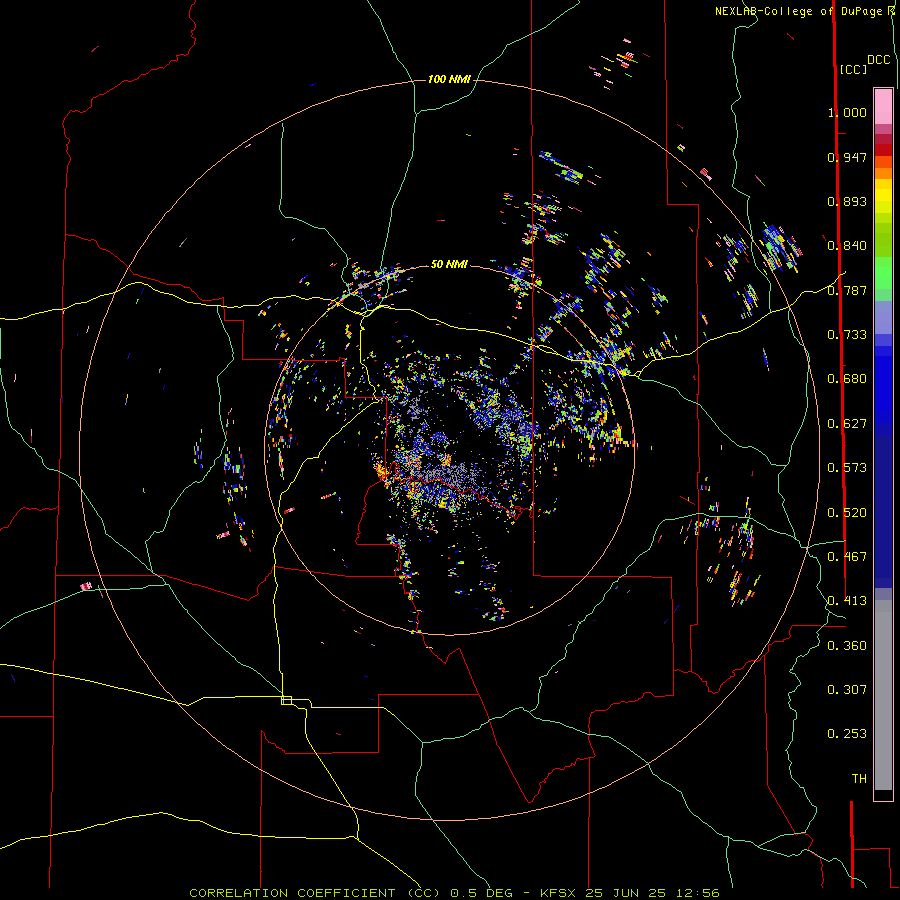
Task: Pick the light pink segment atop the color bar
Action: point(883,106)
